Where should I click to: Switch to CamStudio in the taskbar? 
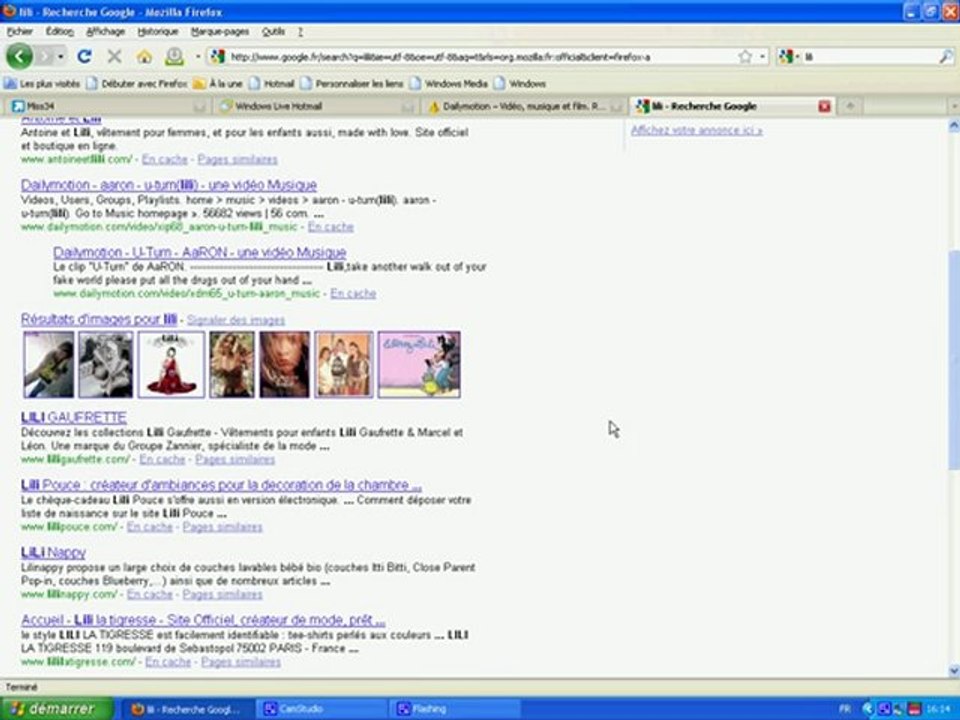click(321, 709)
